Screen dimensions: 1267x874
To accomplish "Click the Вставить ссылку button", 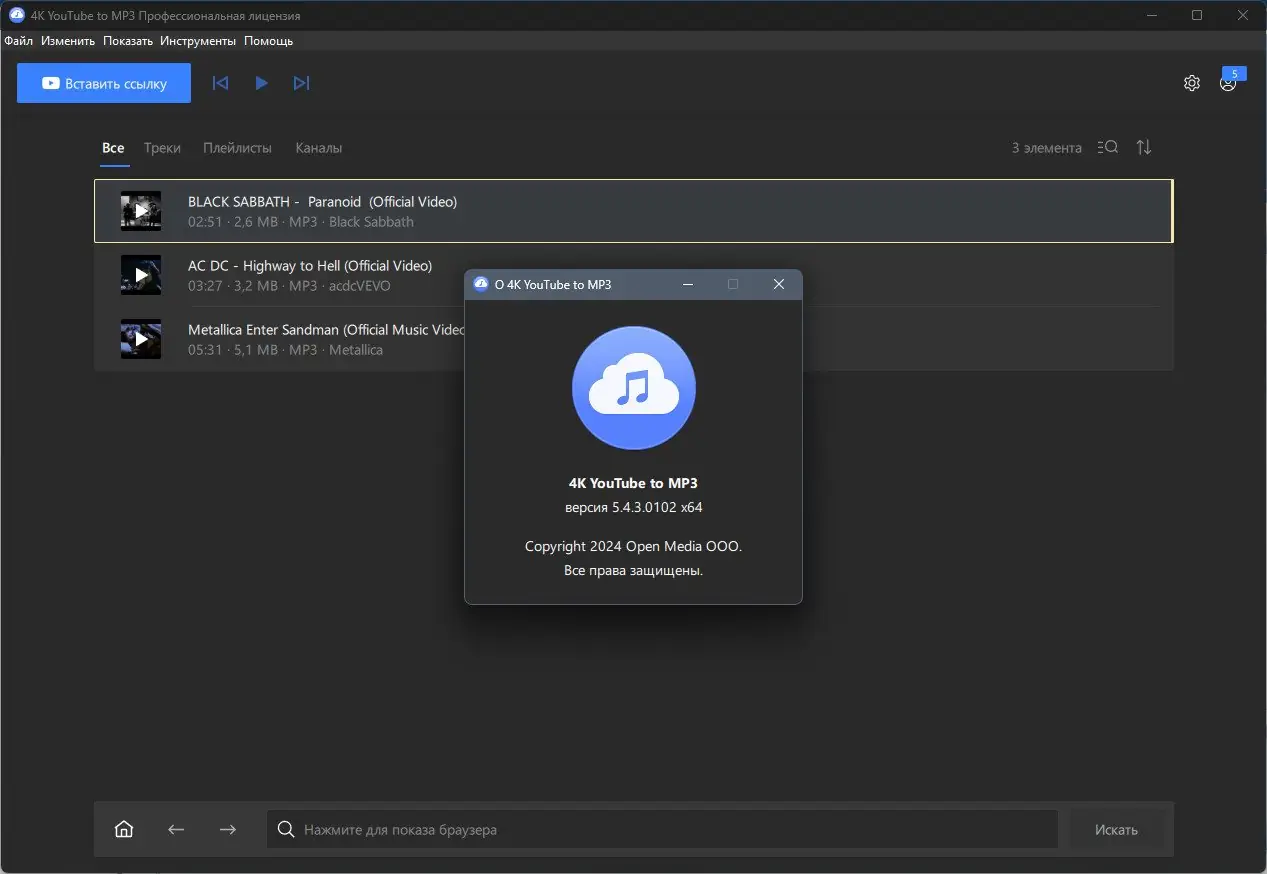I will [104, 84].
